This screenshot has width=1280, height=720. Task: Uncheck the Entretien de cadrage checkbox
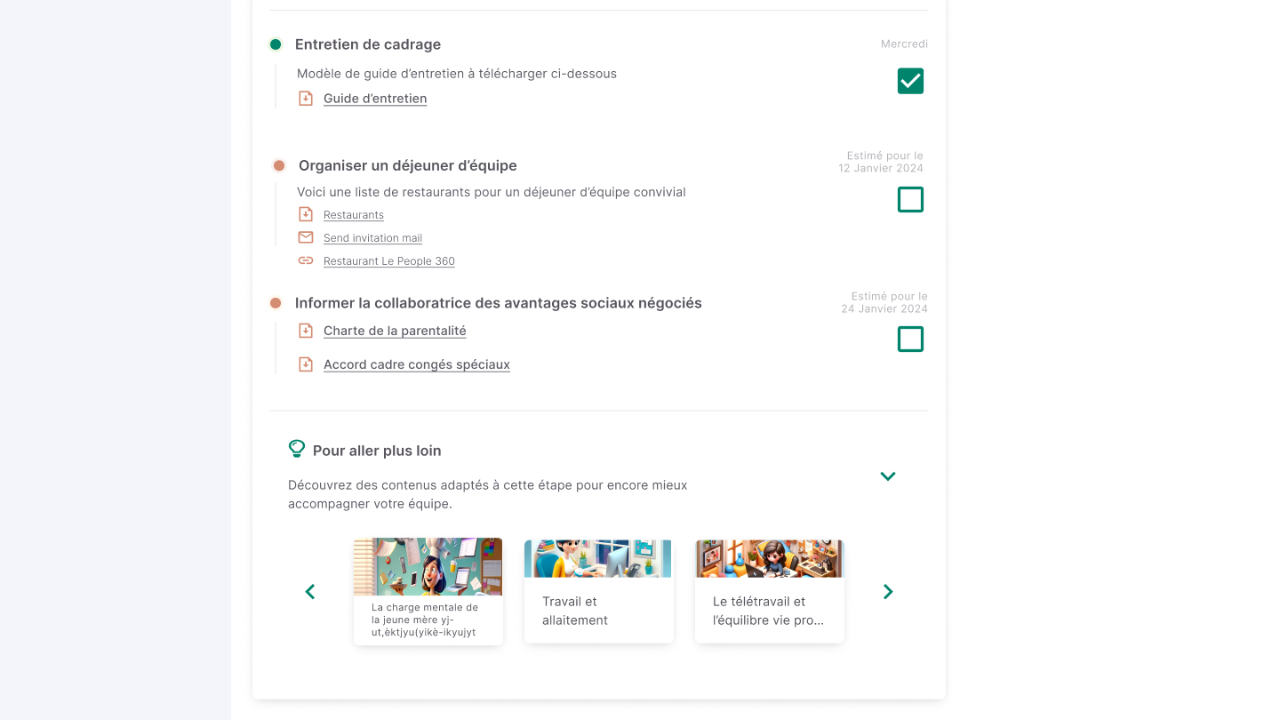click(x=910, y=81)
